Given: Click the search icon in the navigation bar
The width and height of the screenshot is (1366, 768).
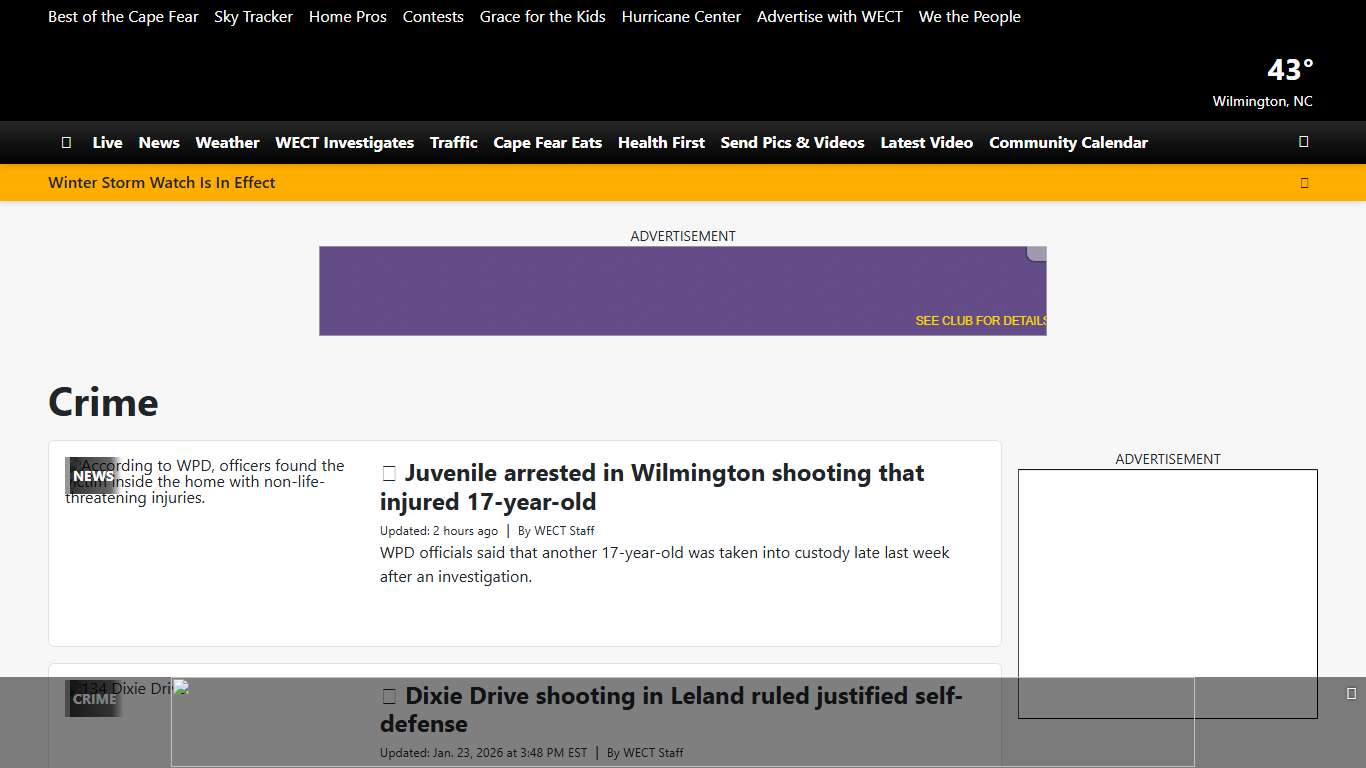Looking at the screenshot, I should pyautogui.click(x=1303, y=142).
